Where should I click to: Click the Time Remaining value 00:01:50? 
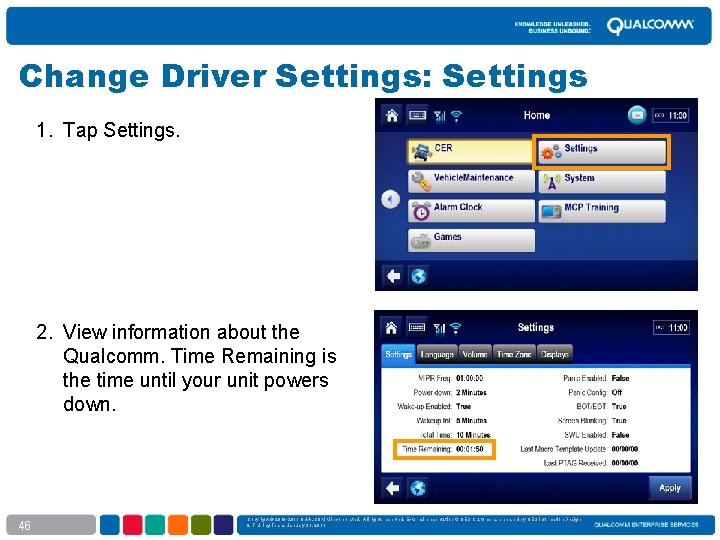click(470, 449)
